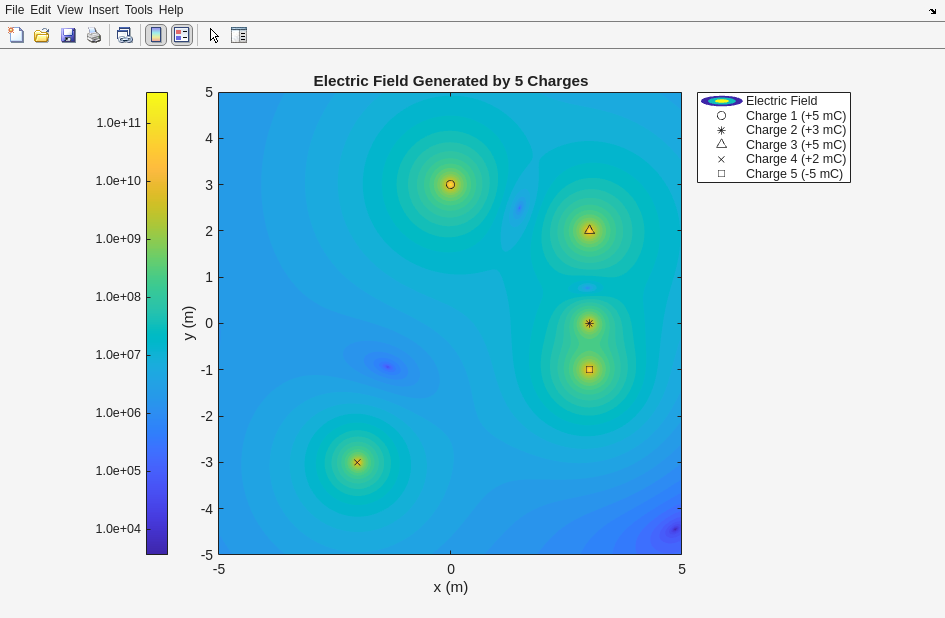Click the Open File folder icon

point(42,35)
